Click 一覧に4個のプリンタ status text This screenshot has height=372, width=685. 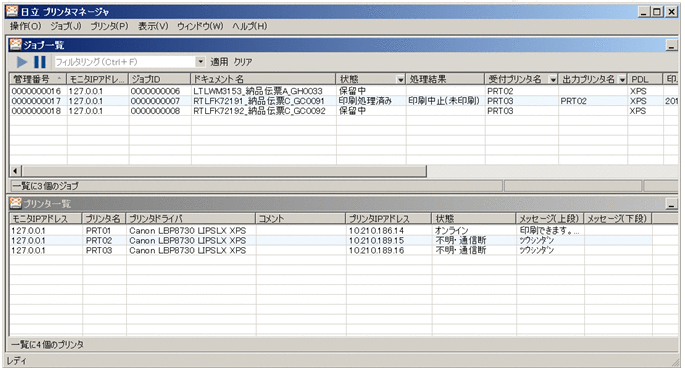pyautogui.click(x=48, y=344)
